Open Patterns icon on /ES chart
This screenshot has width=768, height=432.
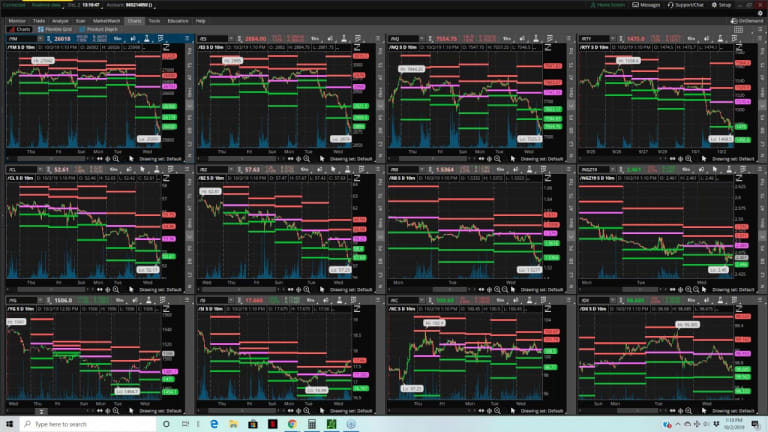(358, 39)
